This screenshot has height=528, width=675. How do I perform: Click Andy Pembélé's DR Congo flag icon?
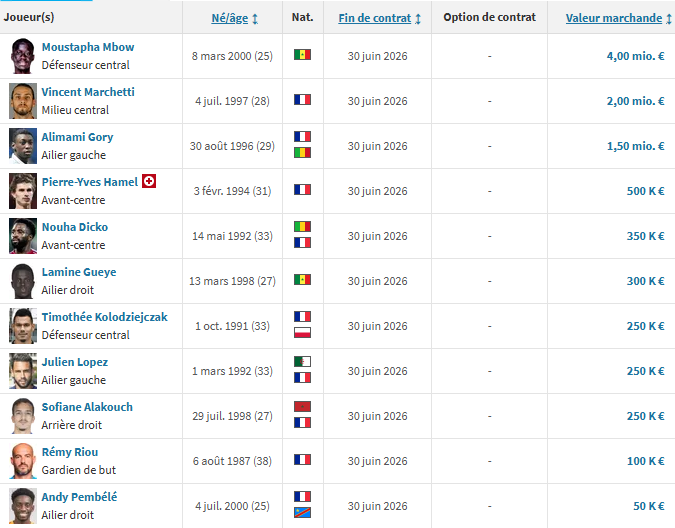coord(303,513)
